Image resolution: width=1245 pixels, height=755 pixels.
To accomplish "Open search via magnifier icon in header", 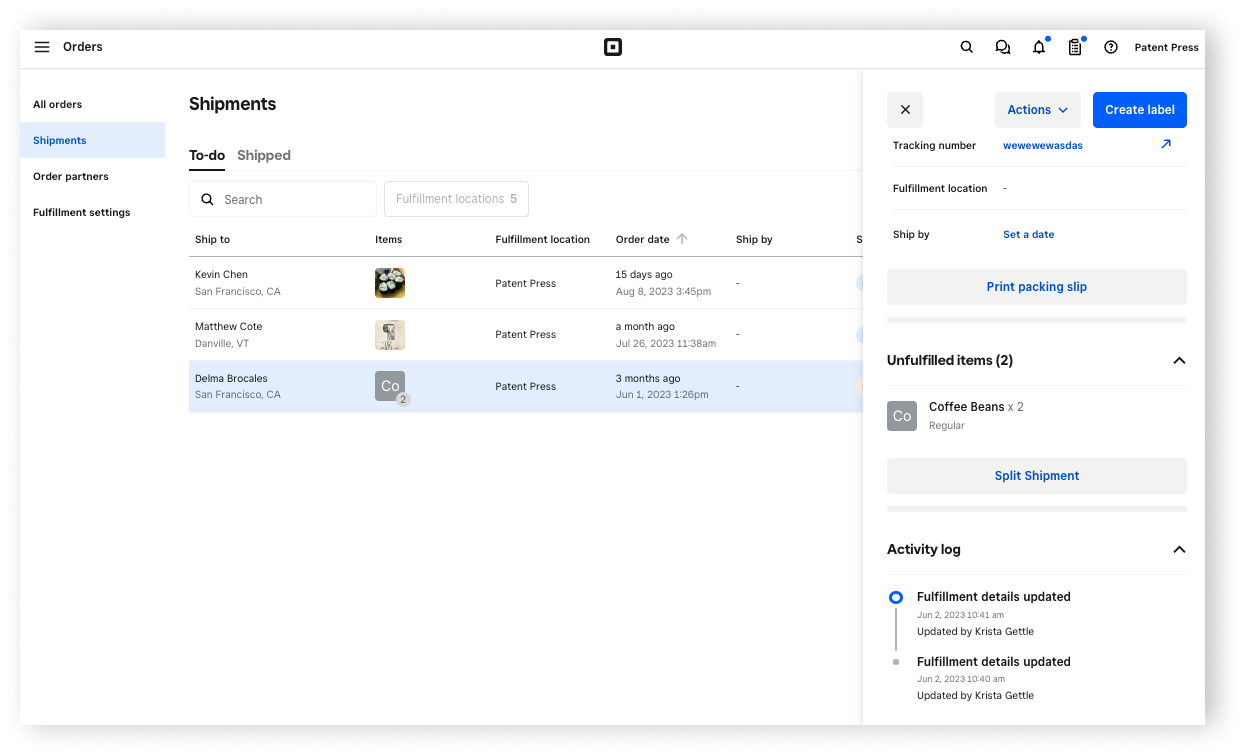I will click(966, 47).
